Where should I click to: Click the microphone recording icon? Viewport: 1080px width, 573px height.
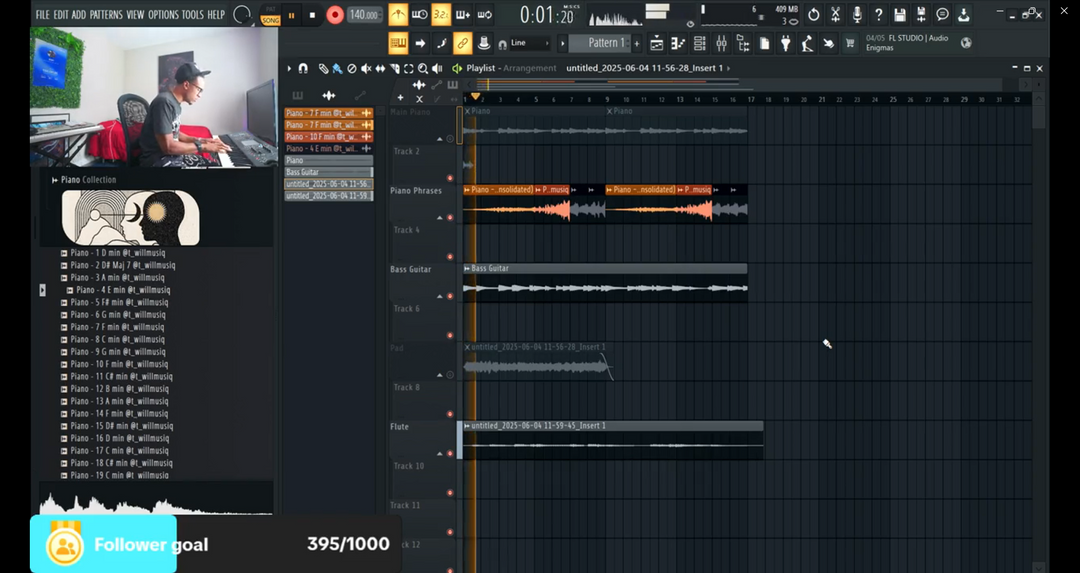point(857,15)
